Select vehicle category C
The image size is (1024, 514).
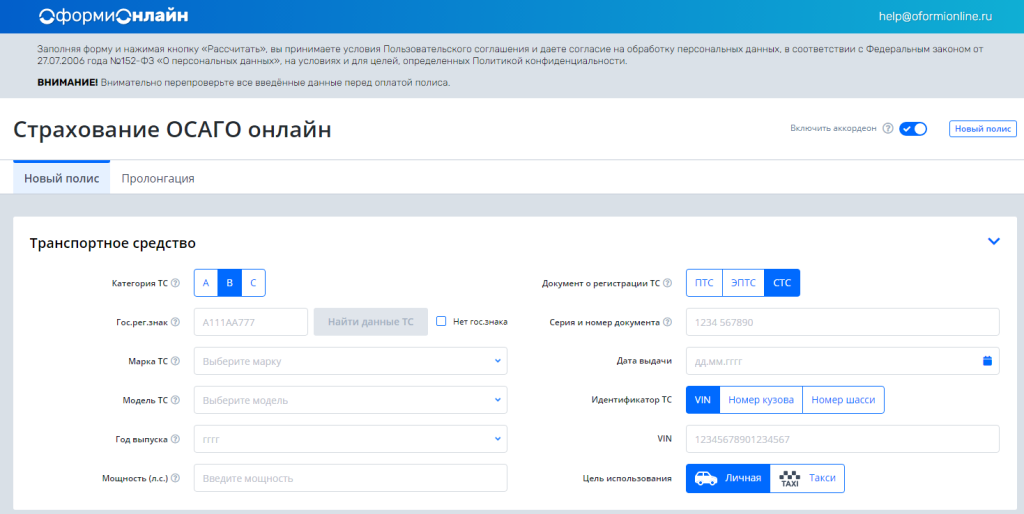pos(253,283)
